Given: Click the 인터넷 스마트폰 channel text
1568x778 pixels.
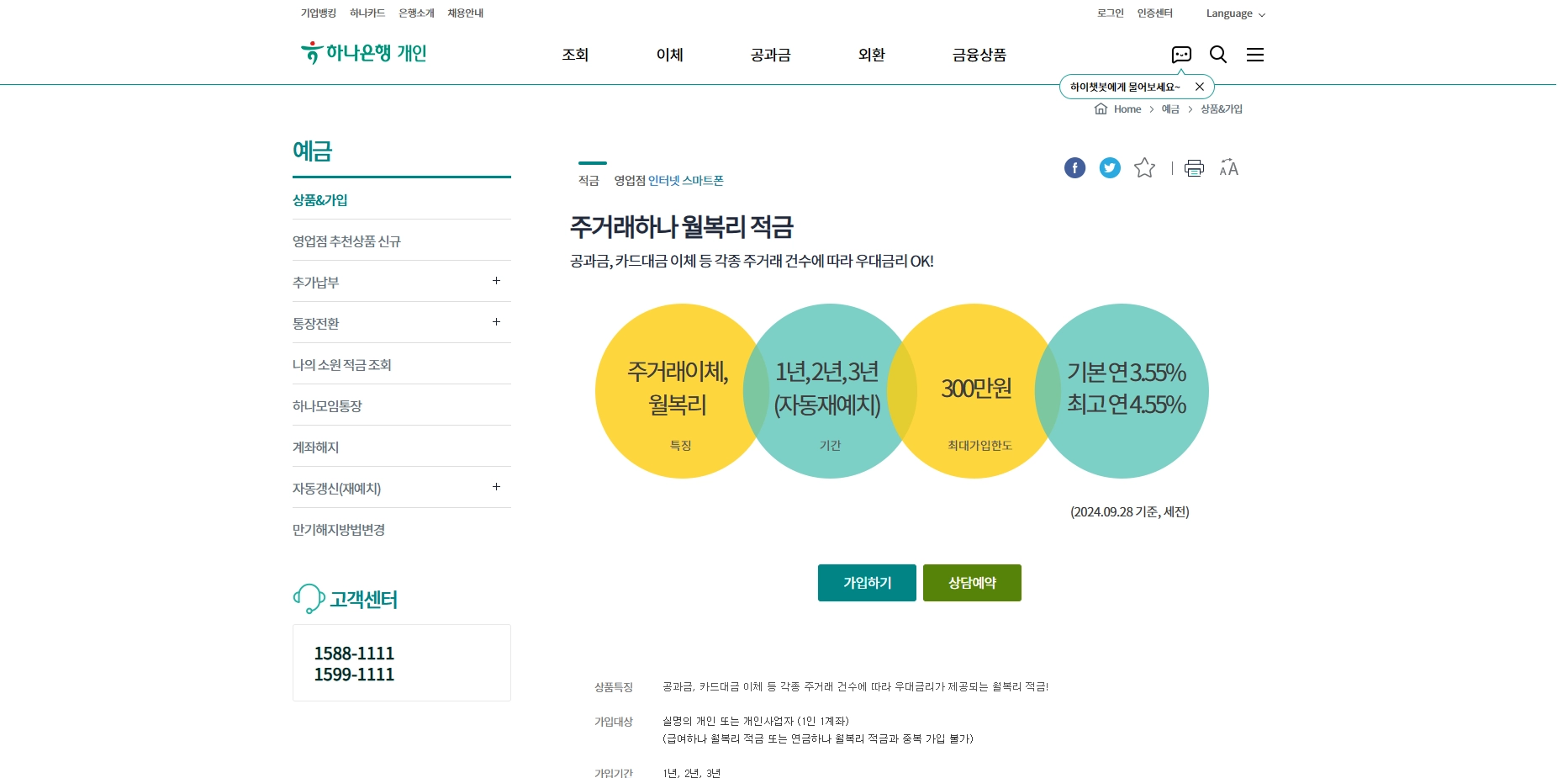Looking at the screenshot, I should (686, 181).
